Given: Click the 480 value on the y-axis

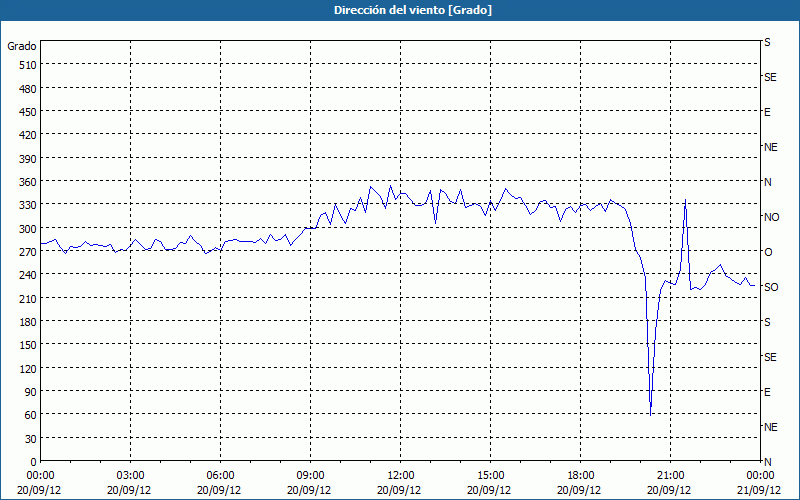Looking at the screenshot, I should coord(28,89).
